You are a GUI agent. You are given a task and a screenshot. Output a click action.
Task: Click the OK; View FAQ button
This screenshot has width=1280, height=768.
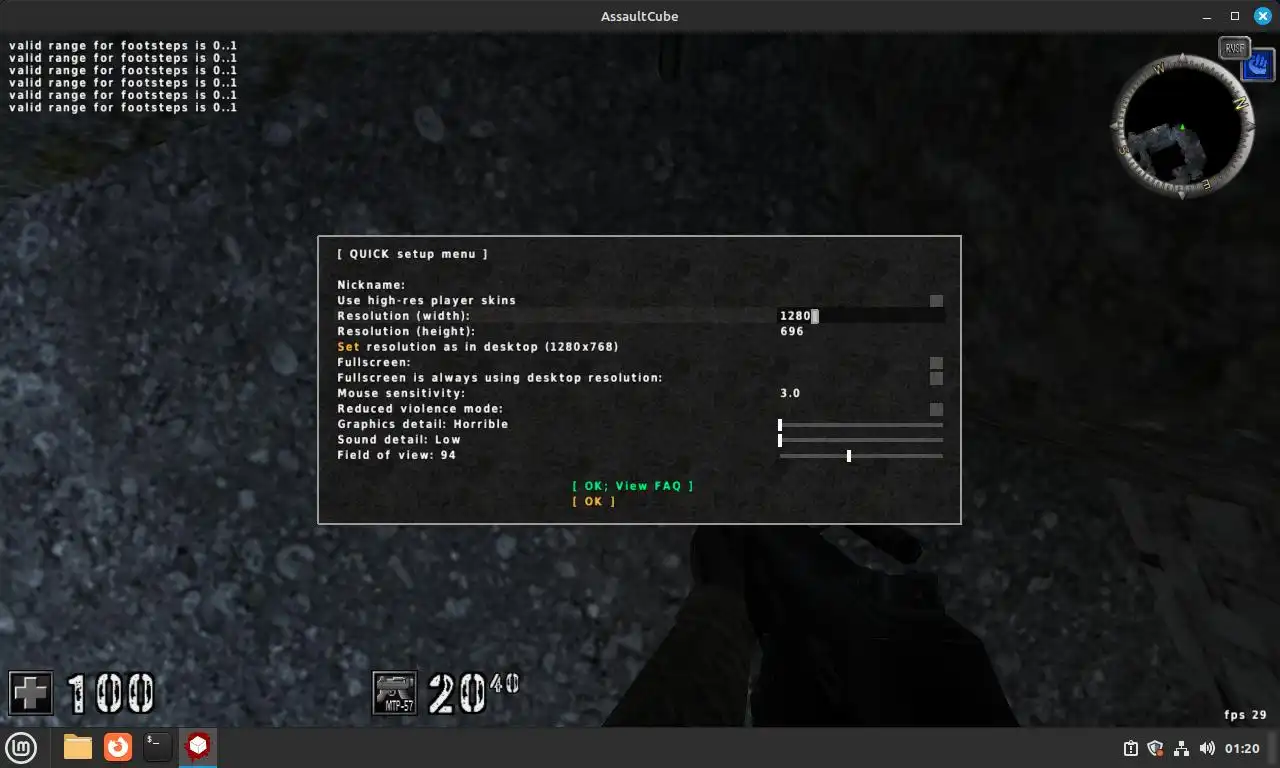(x=633, y=486)
